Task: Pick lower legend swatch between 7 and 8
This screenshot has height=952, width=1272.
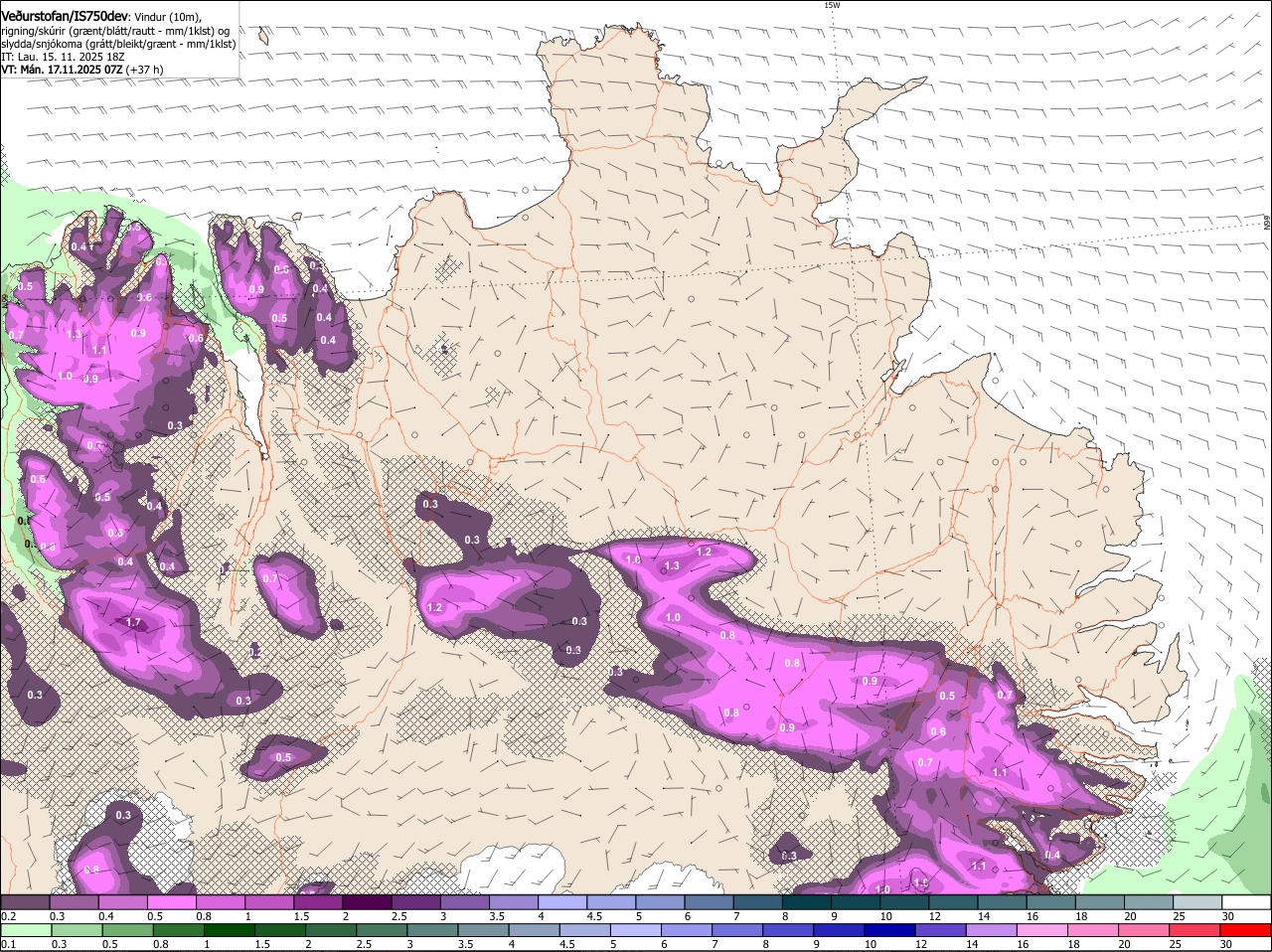Action: 738,930
